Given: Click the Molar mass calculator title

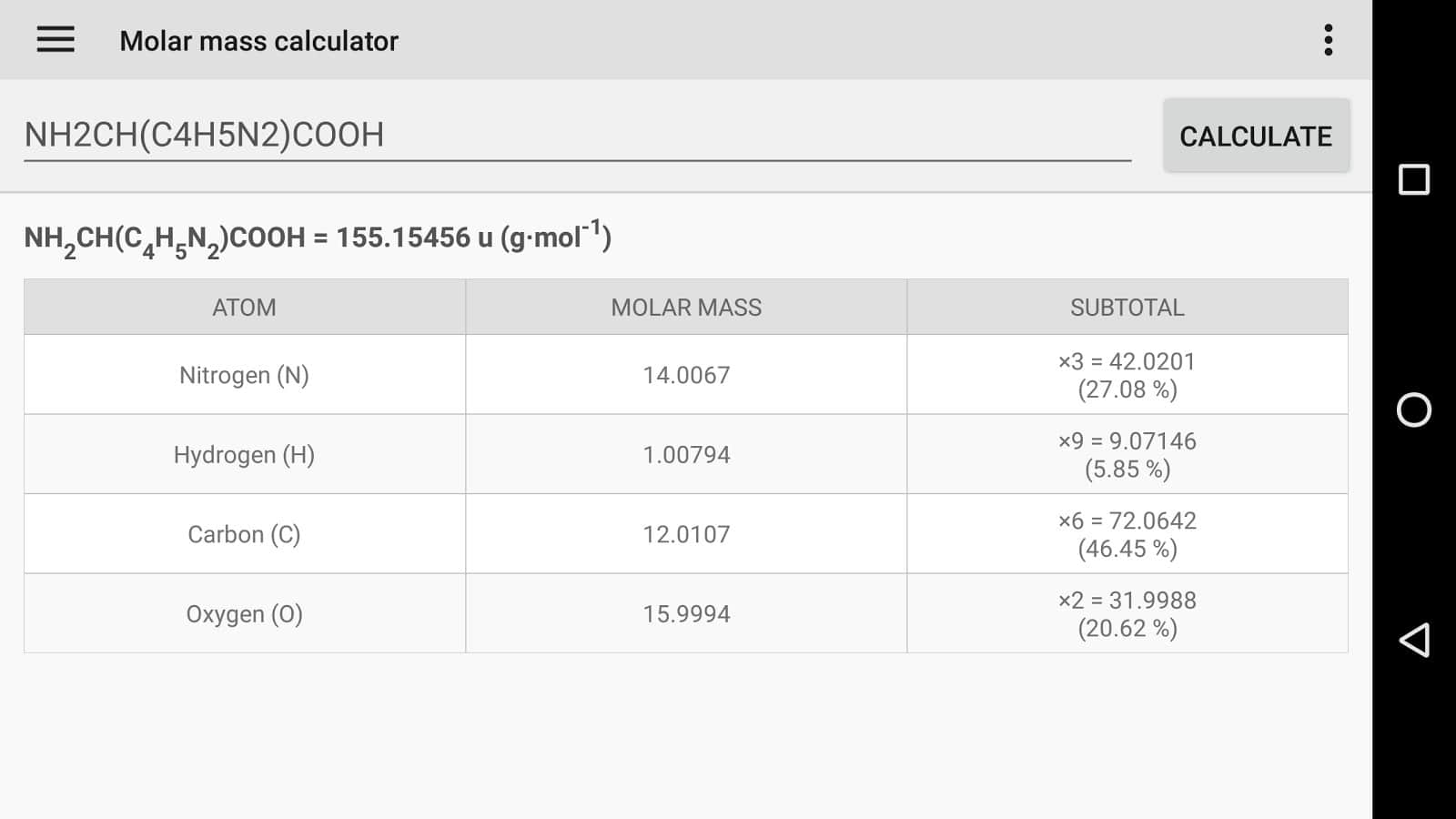Looking at the screenshot, I should pos(258,41).
